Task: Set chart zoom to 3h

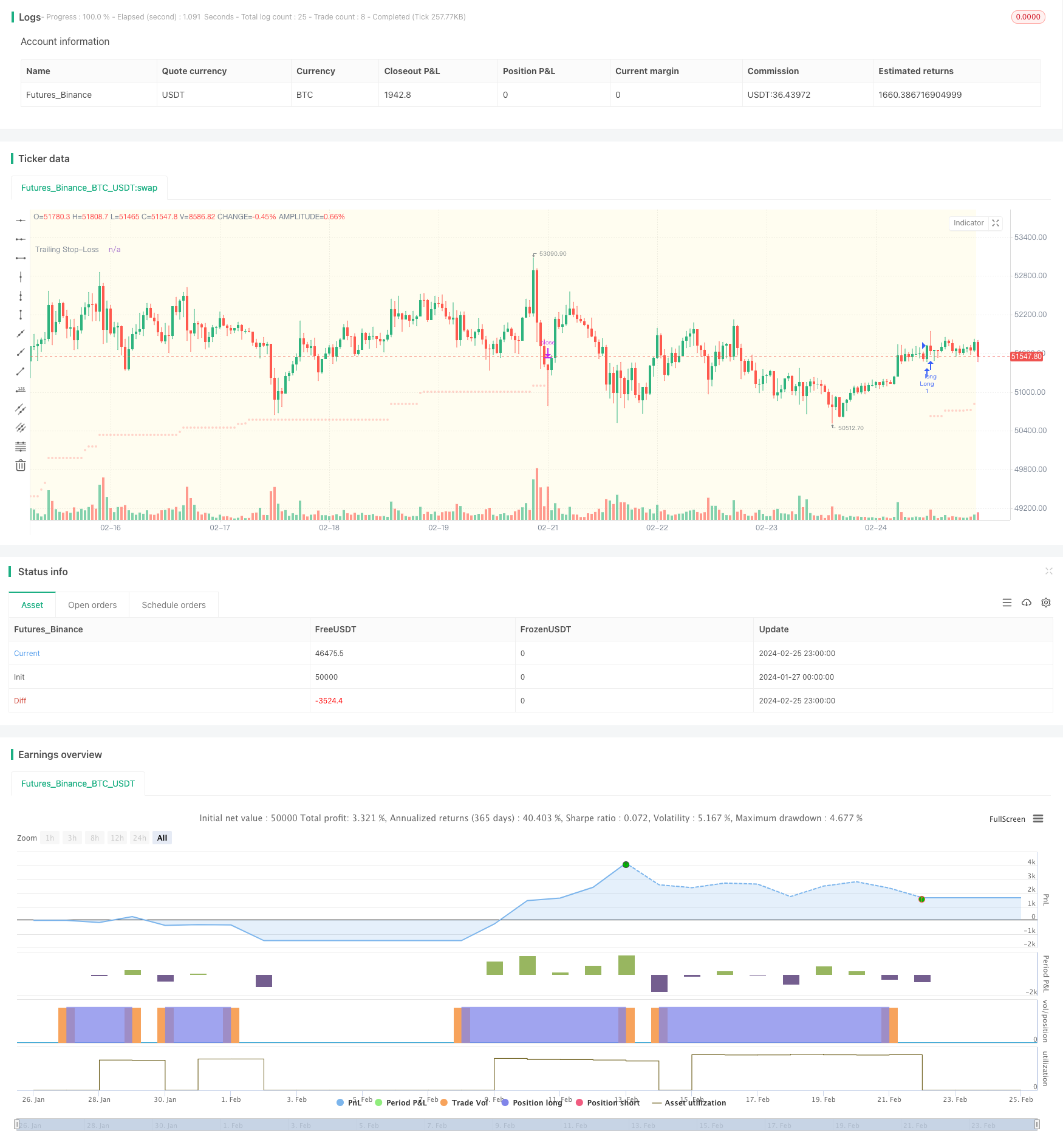Action: click(x=72, y=838)
